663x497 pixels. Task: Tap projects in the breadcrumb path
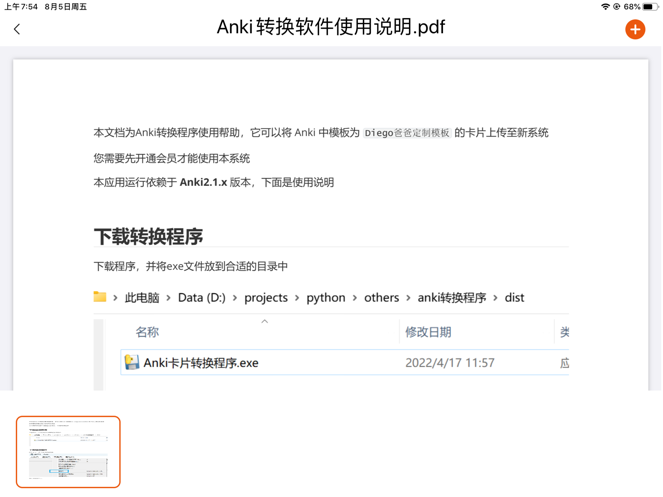point(266,298)
